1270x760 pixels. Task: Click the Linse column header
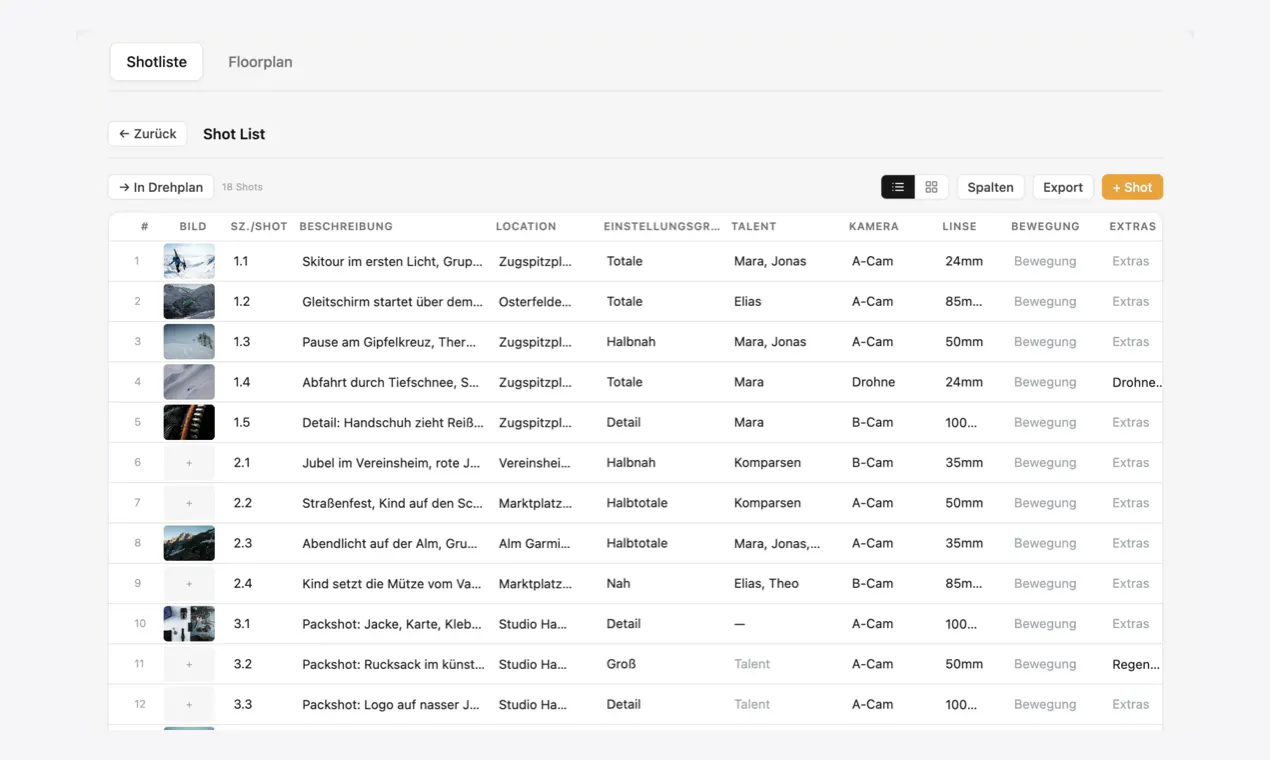coord(959,227)
